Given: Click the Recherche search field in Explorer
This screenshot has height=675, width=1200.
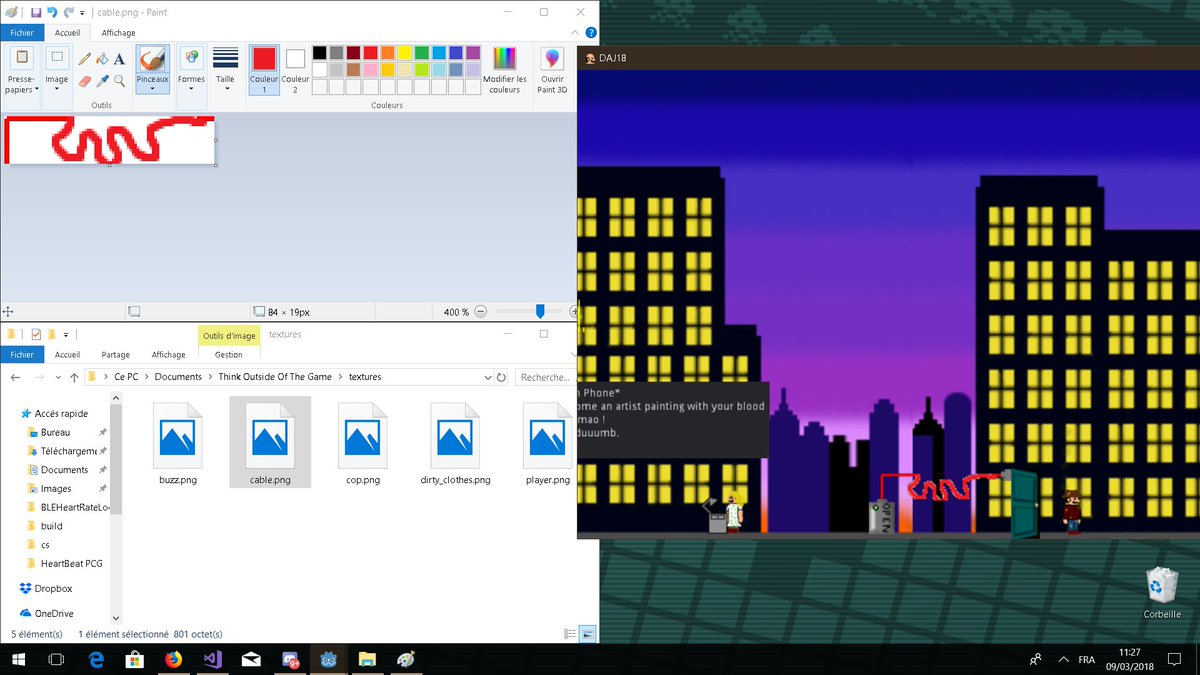Looking at the screenshot, I should 547,377.
